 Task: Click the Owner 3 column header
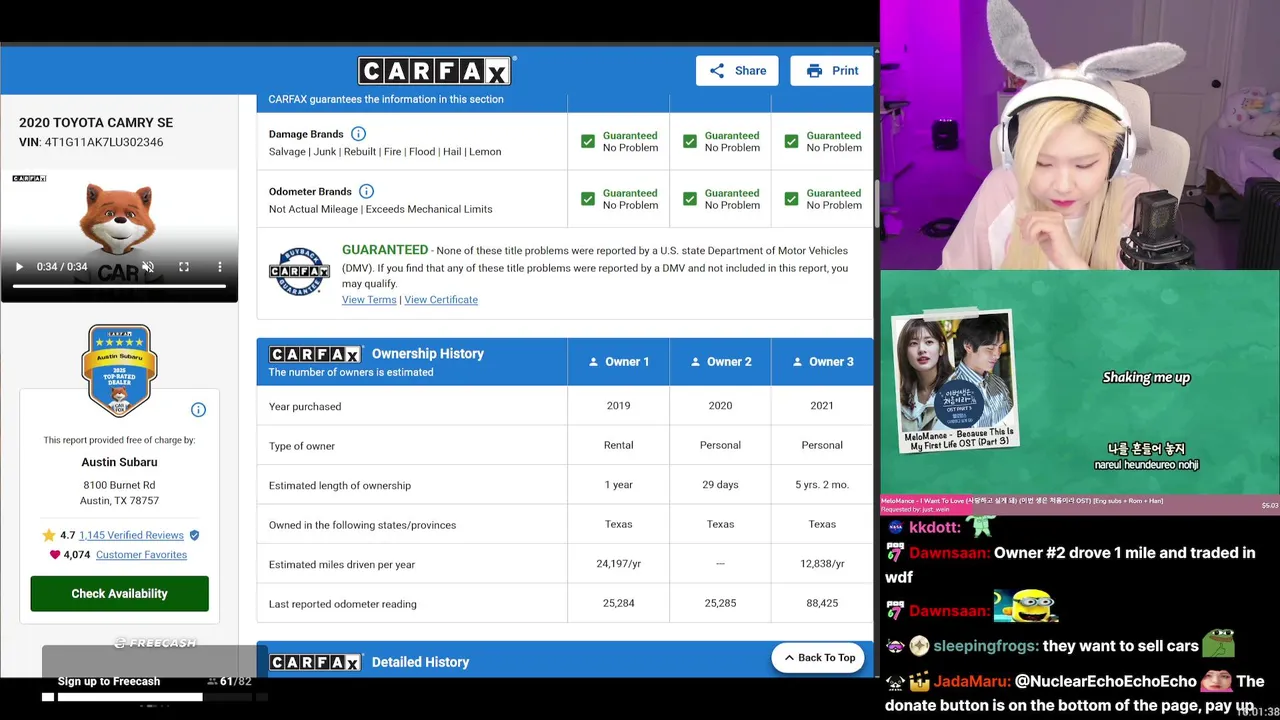click(822, 362)
